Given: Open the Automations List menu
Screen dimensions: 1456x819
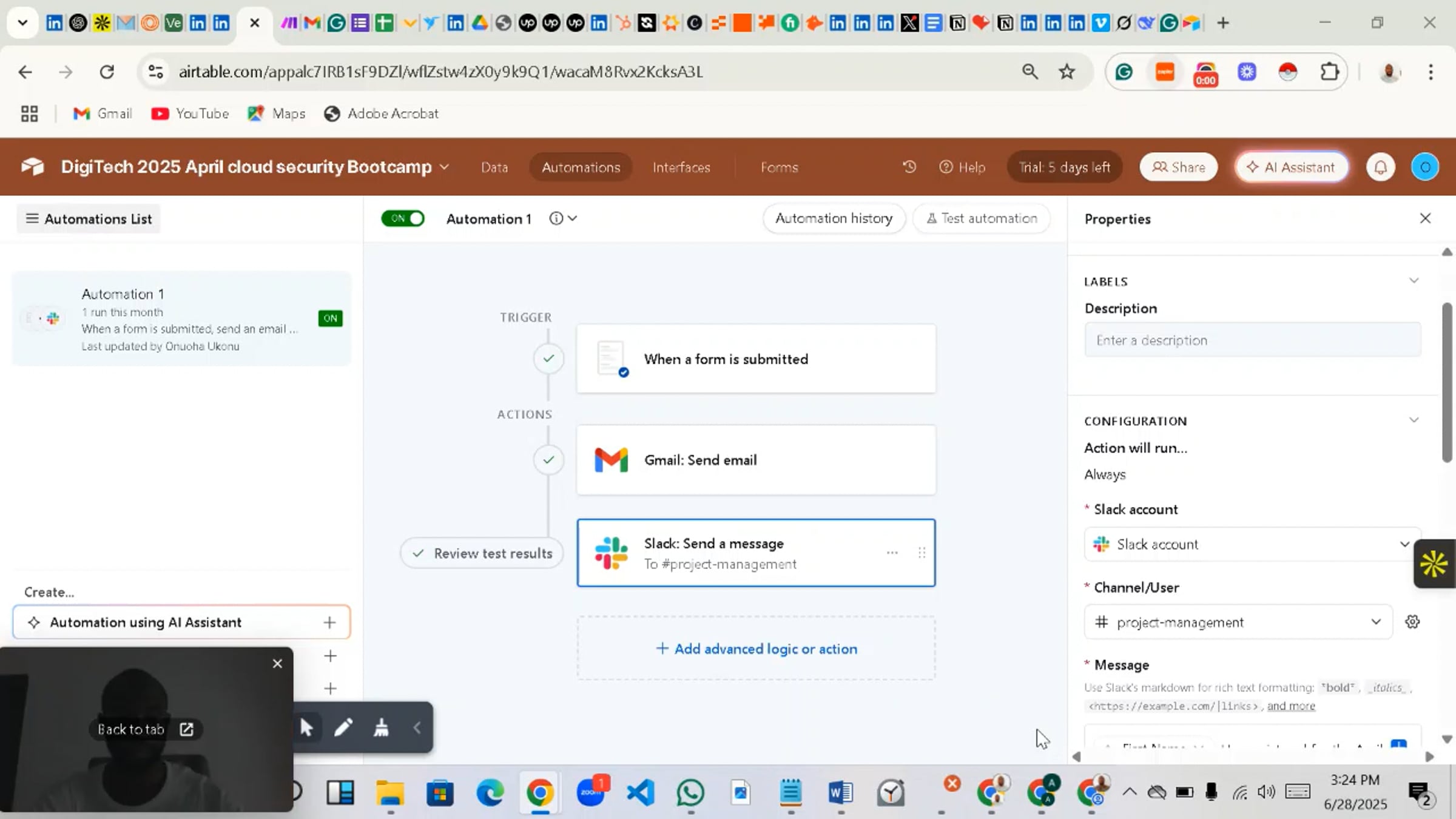Looking at the screenshot, I should coord(89,219).
